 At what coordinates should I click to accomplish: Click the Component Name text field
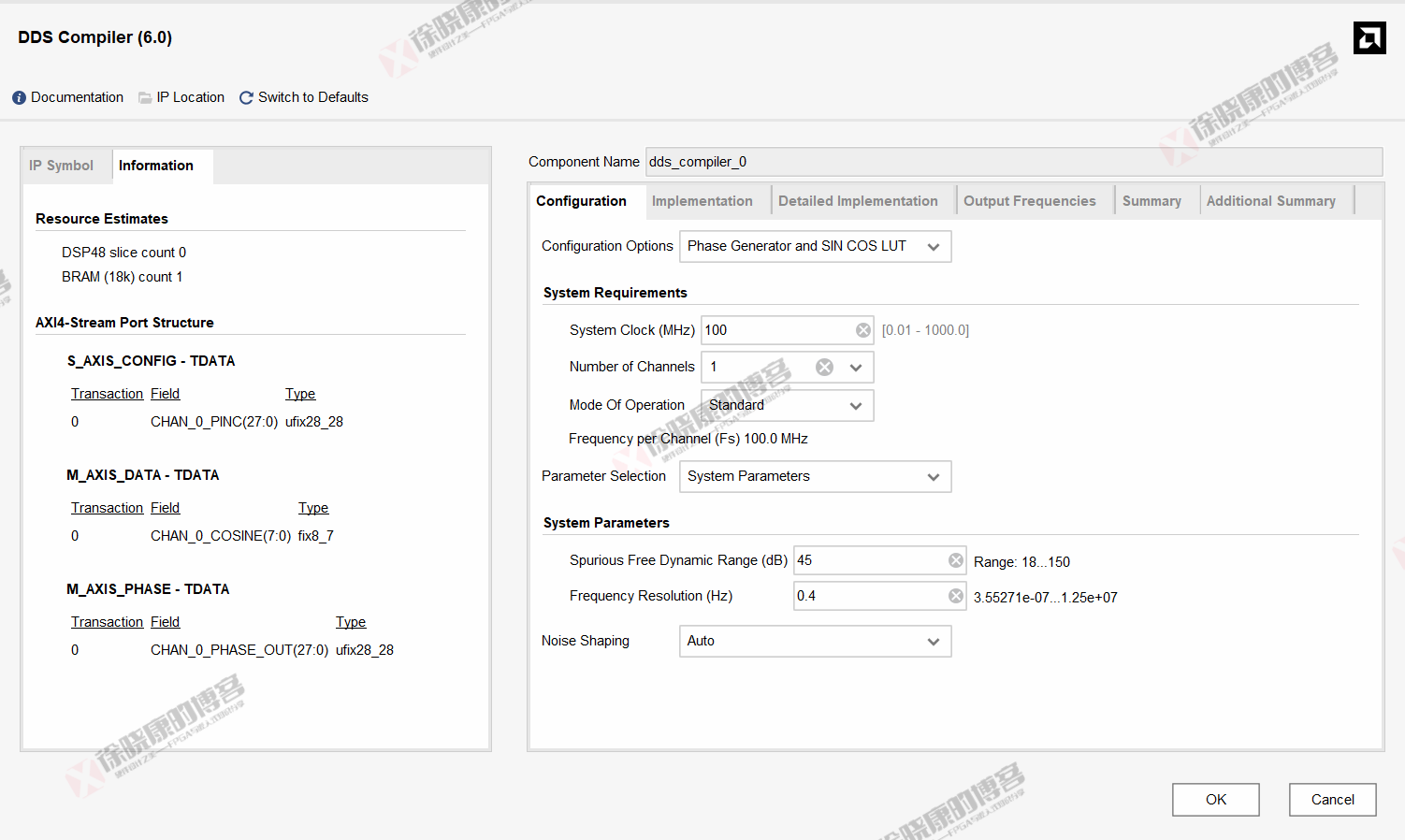[x=1013, y=162]
